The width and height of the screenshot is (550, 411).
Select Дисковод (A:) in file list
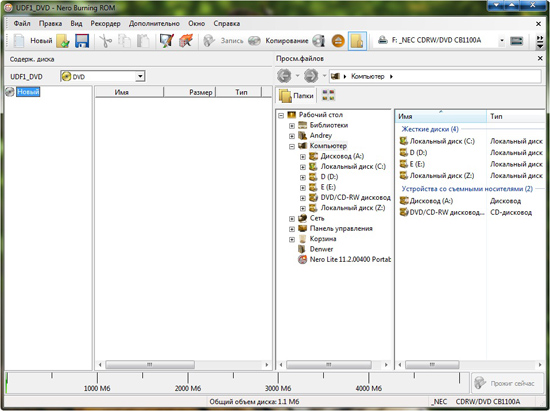point(426,201)
